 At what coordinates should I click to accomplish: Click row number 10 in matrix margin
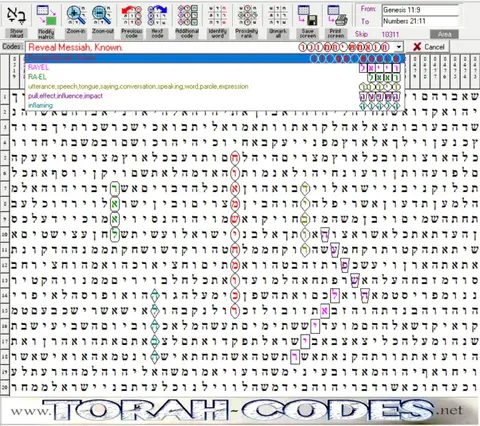pos(5,234)
